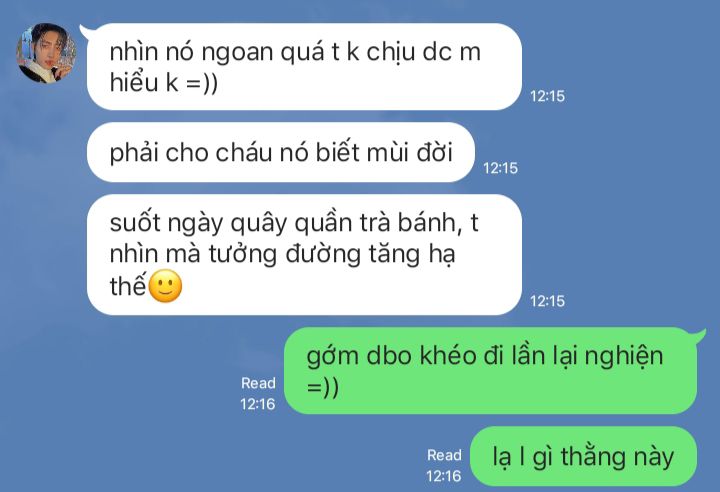Click the Read label beside "gớm dbo" message
Viewport: 720px width, 492px height.
259,383
